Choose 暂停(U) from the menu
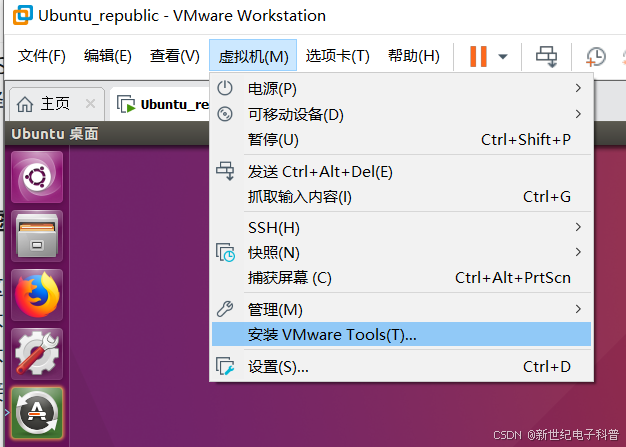Image resolution: width=626 pixels, height=447 pixels. point(401,140)
